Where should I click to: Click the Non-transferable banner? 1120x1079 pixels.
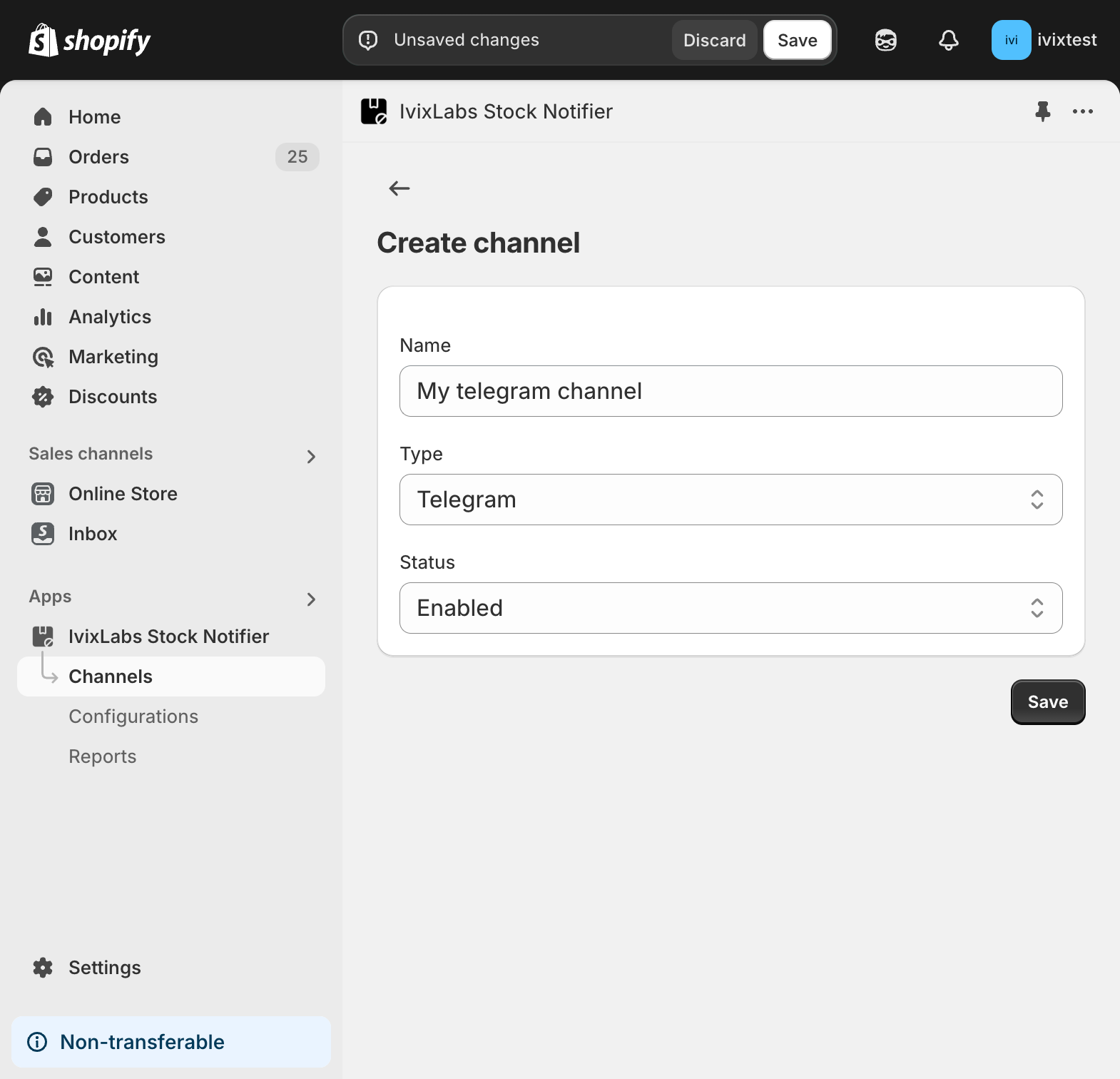coord(171,1042)
